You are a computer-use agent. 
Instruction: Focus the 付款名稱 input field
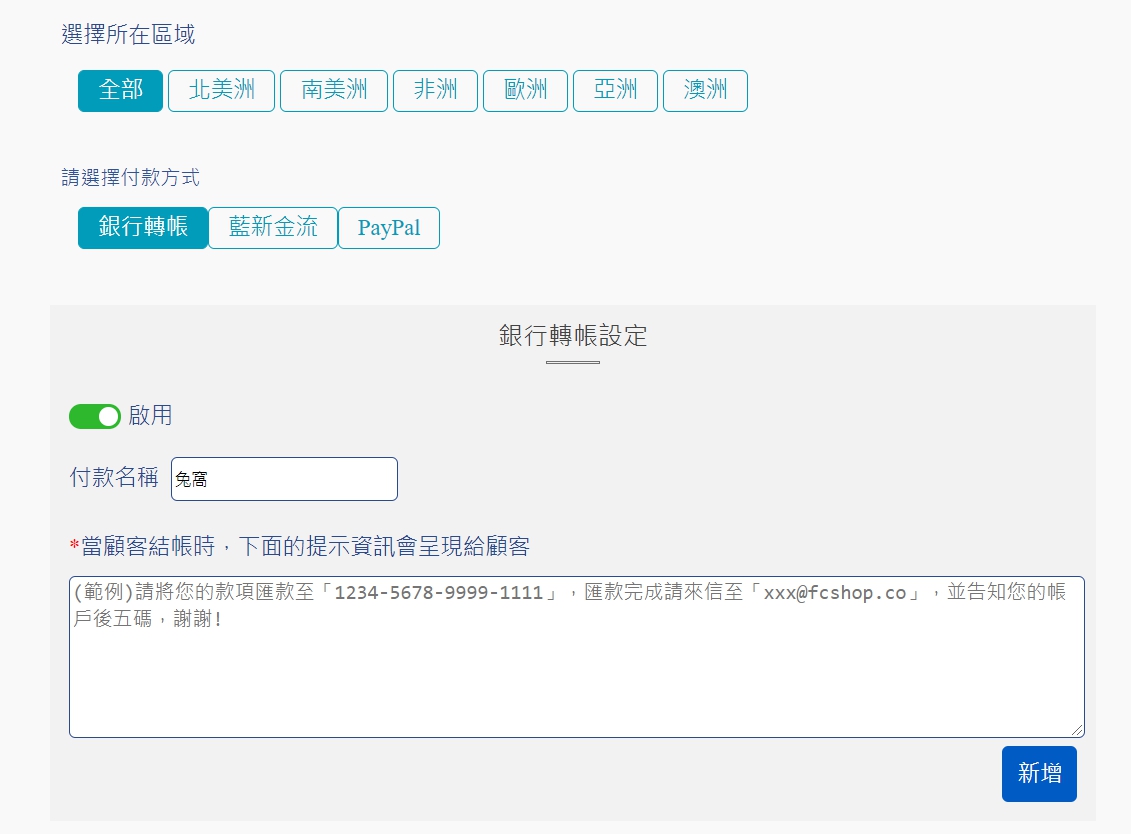[x=284, y=479]
